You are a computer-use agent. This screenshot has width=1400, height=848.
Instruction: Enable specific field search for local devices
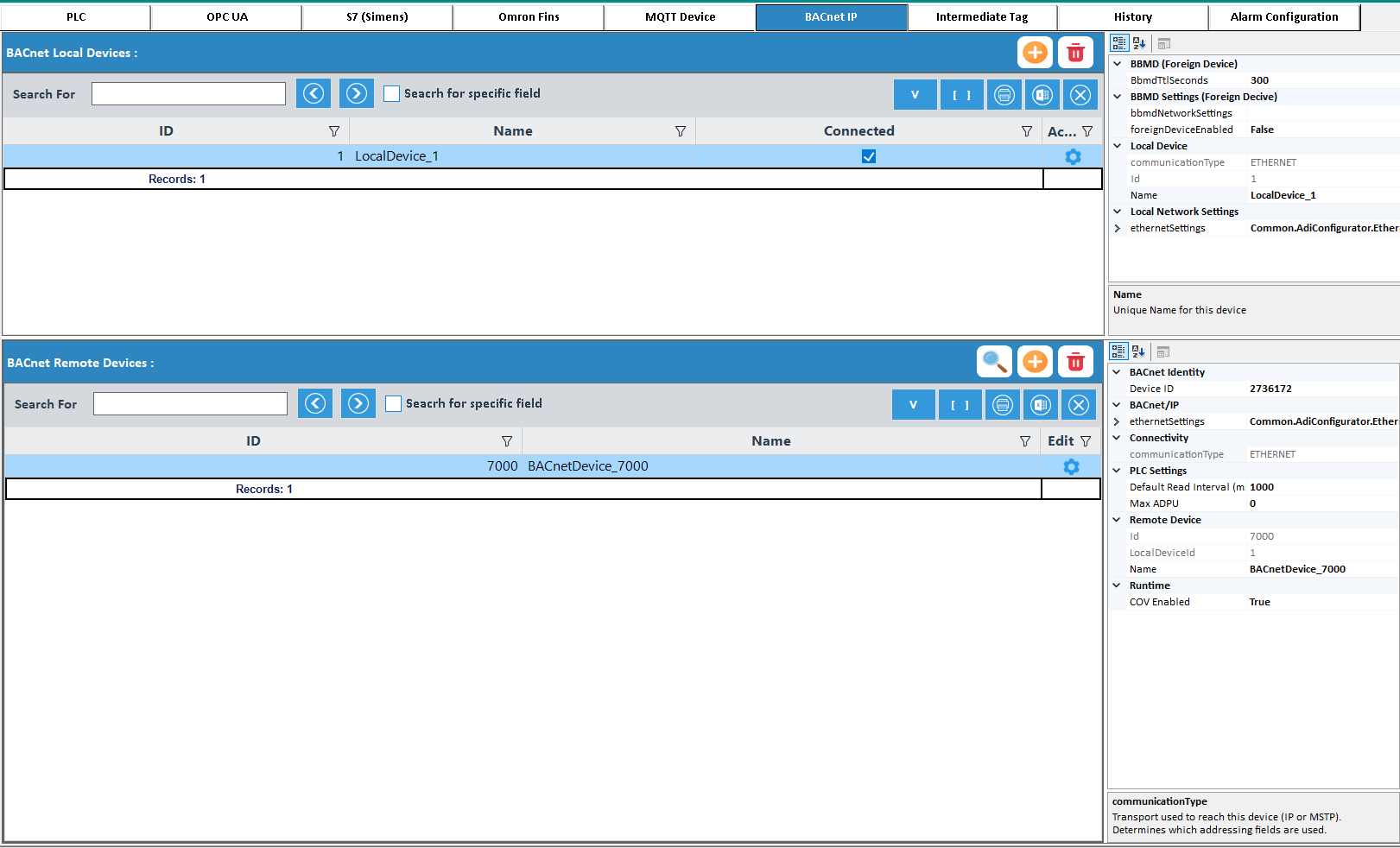click(x=392, y=94)
